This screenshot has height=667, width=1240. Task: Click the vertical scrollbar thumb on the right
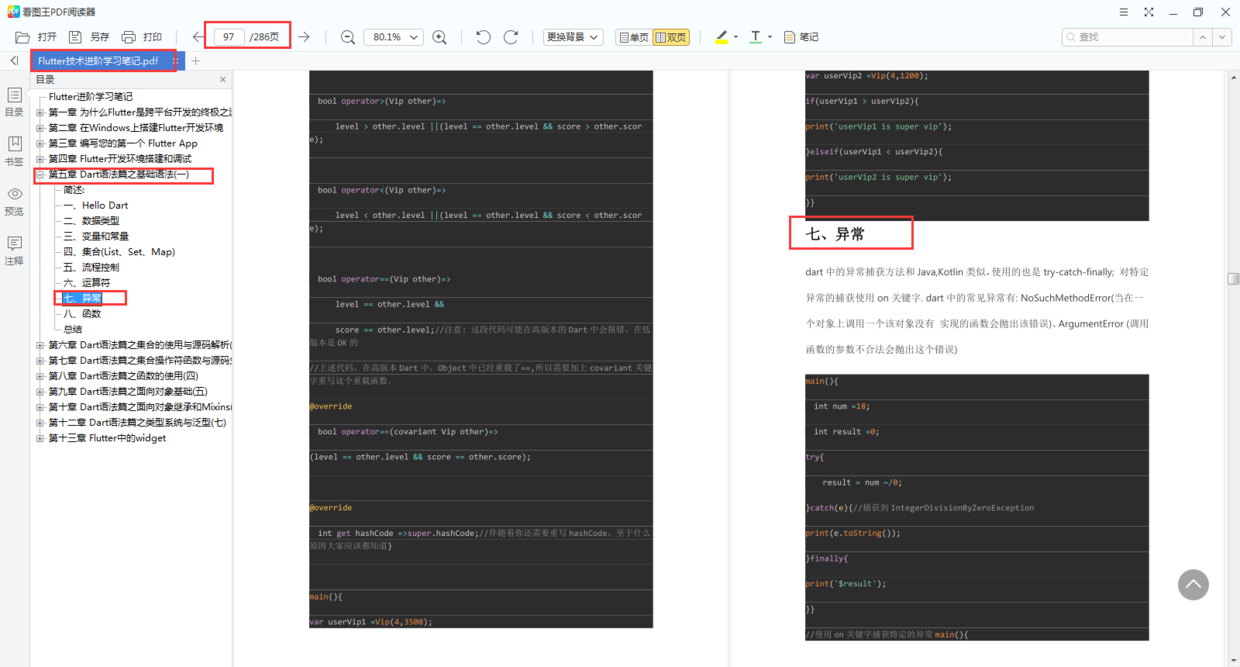pos(1234,279)
